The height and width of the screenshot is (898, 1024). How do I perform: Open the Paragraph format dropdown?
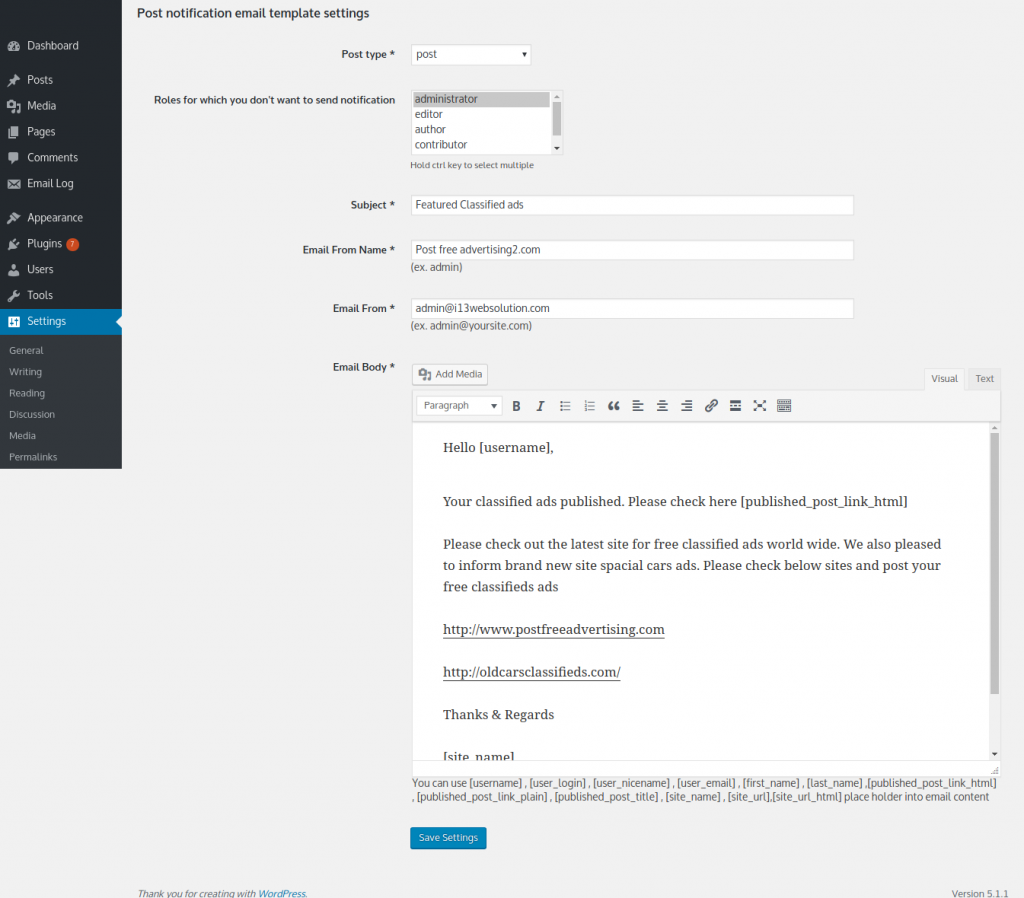pyautogui.click(x=459, y=406)
